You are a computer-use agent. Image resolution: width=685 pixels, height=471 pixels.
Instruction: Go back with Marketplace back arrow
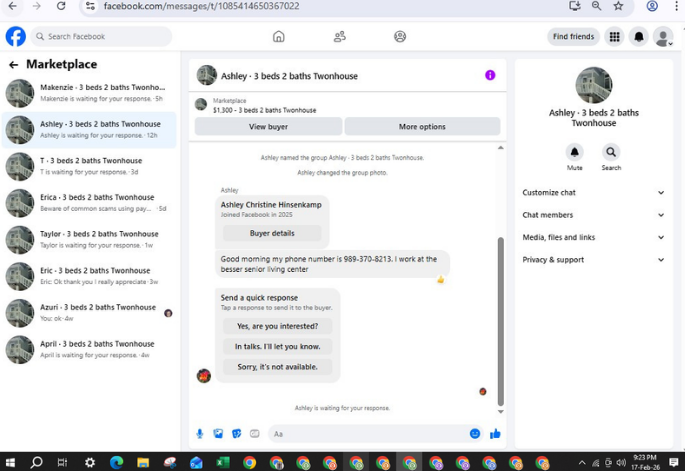14,65
